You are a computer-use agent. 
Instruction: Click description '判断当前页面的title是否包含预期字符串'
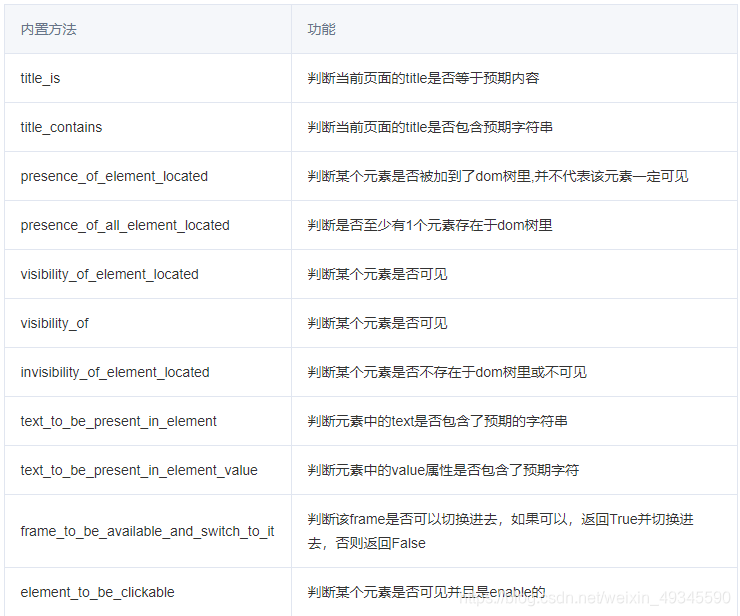pyautogui.click(x=430, y=127)
